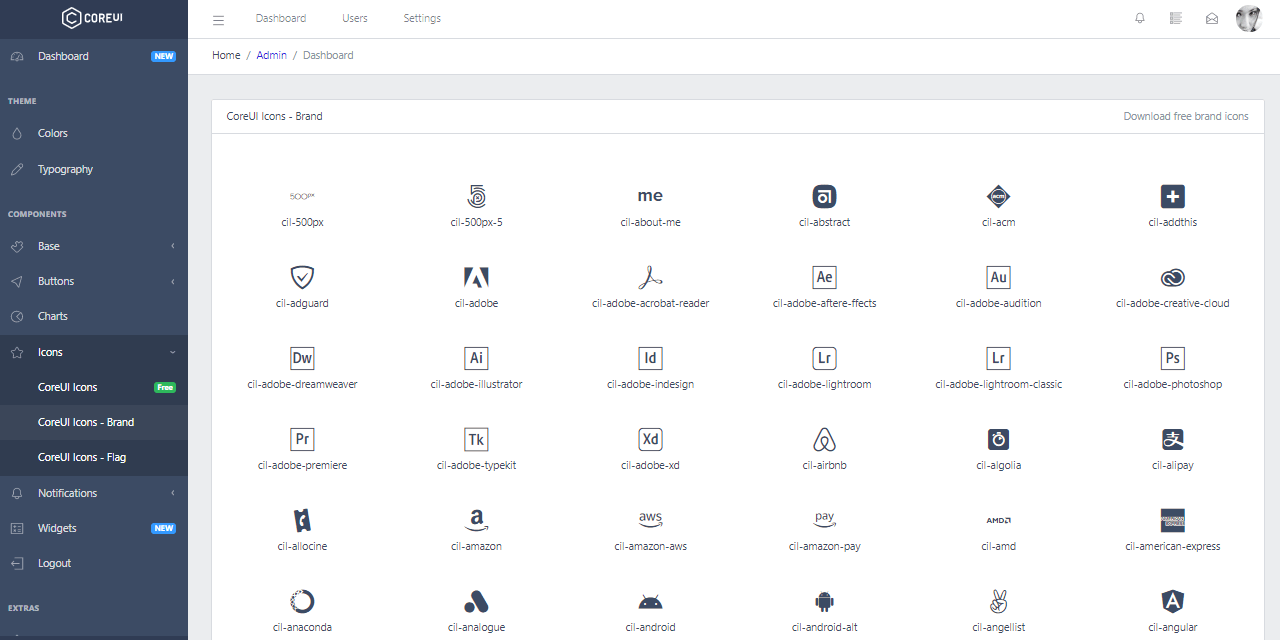The height and width of the screenshot is (640, 1280).
Task: Expand the Buttons sidebar menu
Action: click(94, 281)
